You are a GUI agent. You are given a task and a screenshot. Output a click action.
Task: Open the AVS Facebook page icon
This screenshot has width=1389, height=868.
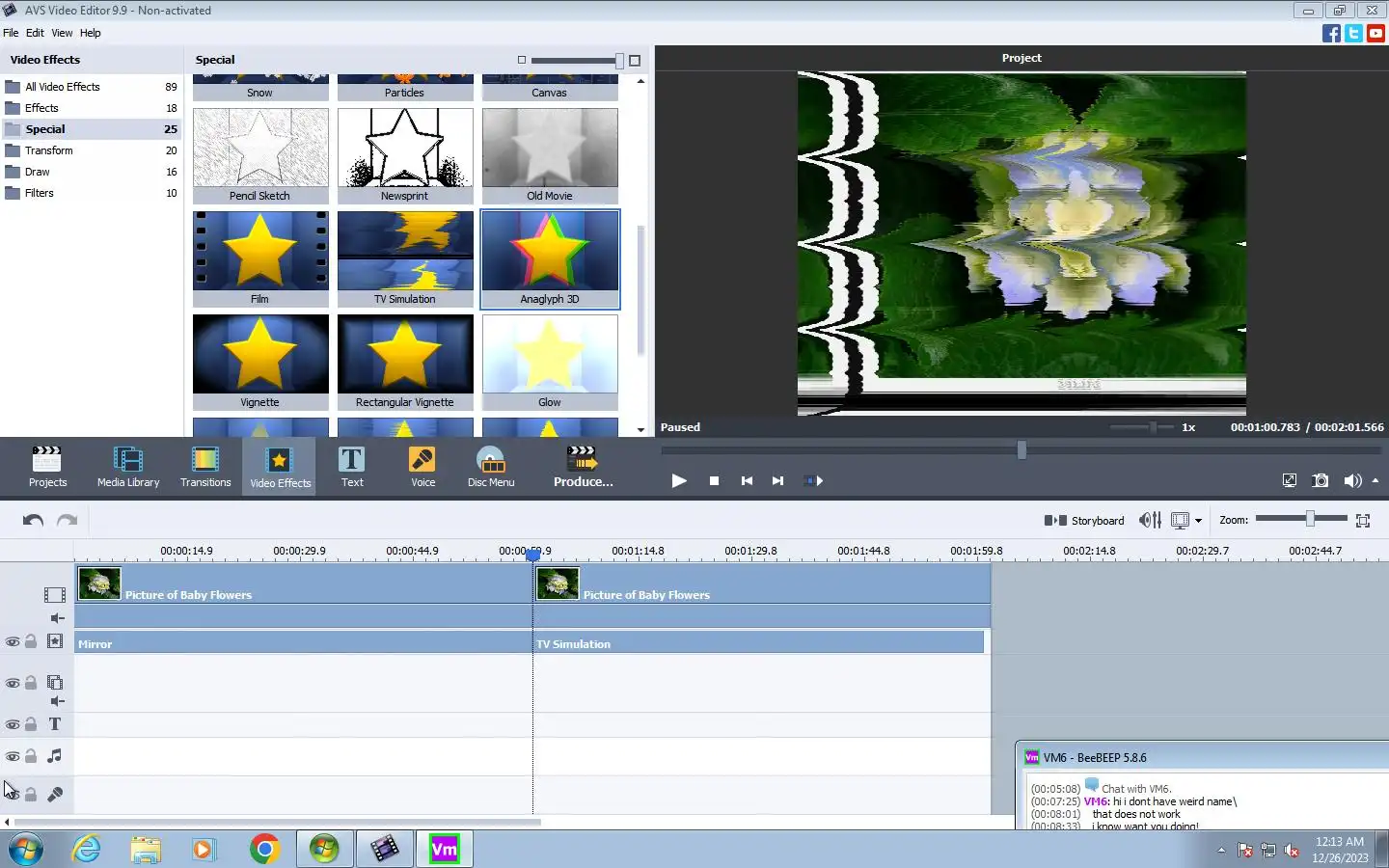[1331, 33]
